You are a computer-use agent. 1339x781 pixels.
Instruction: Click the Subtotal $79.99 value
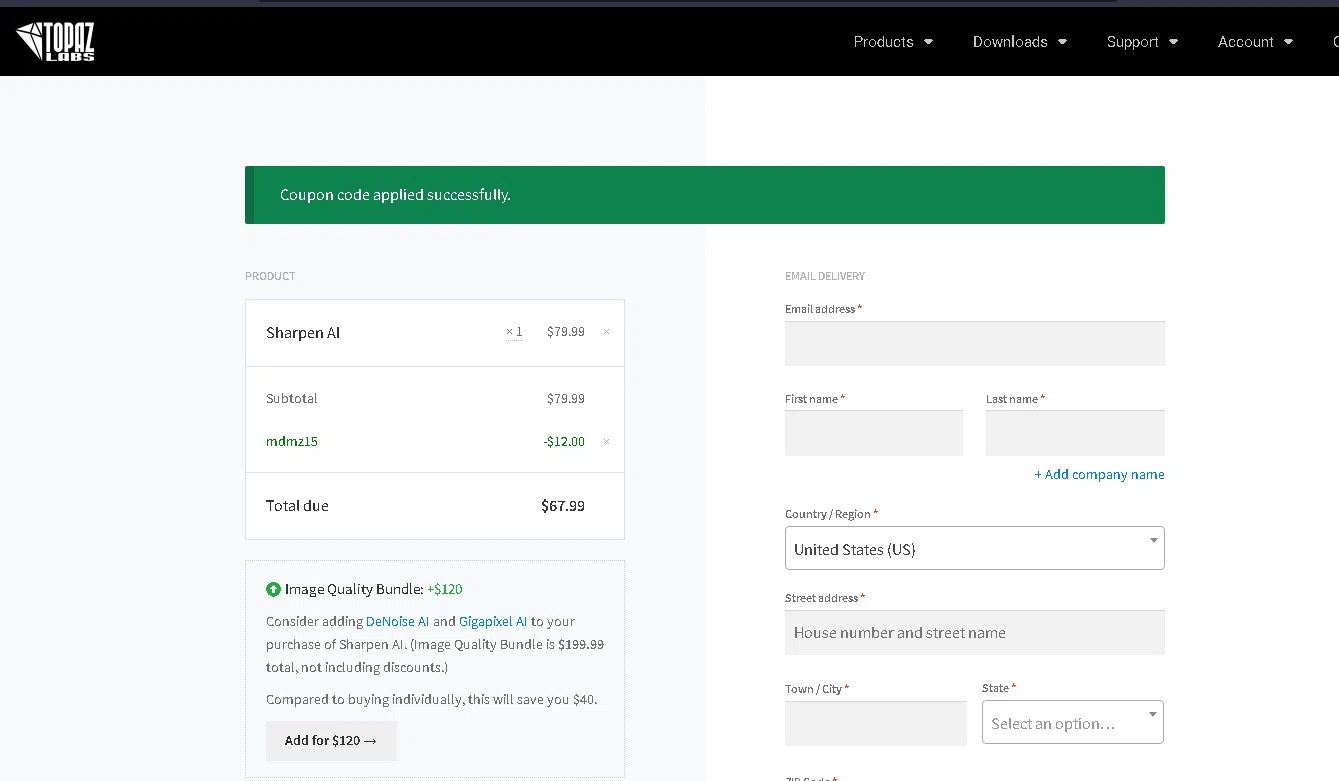point(566,398)
